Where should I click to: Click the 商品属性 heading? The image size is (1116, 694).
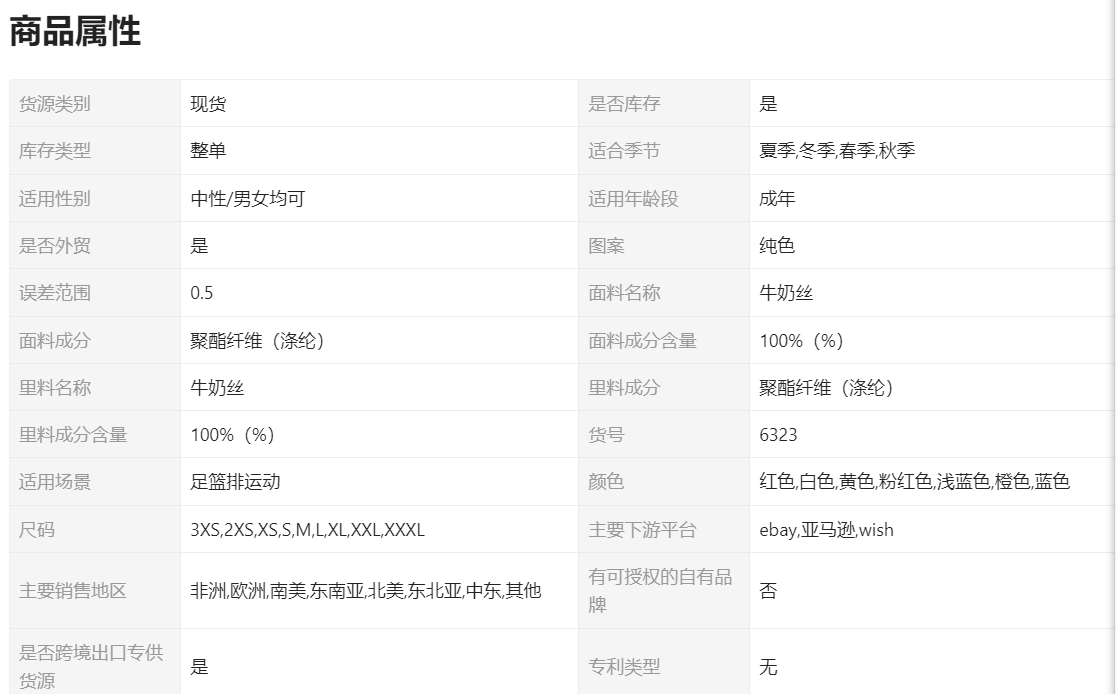pos(75,32)
